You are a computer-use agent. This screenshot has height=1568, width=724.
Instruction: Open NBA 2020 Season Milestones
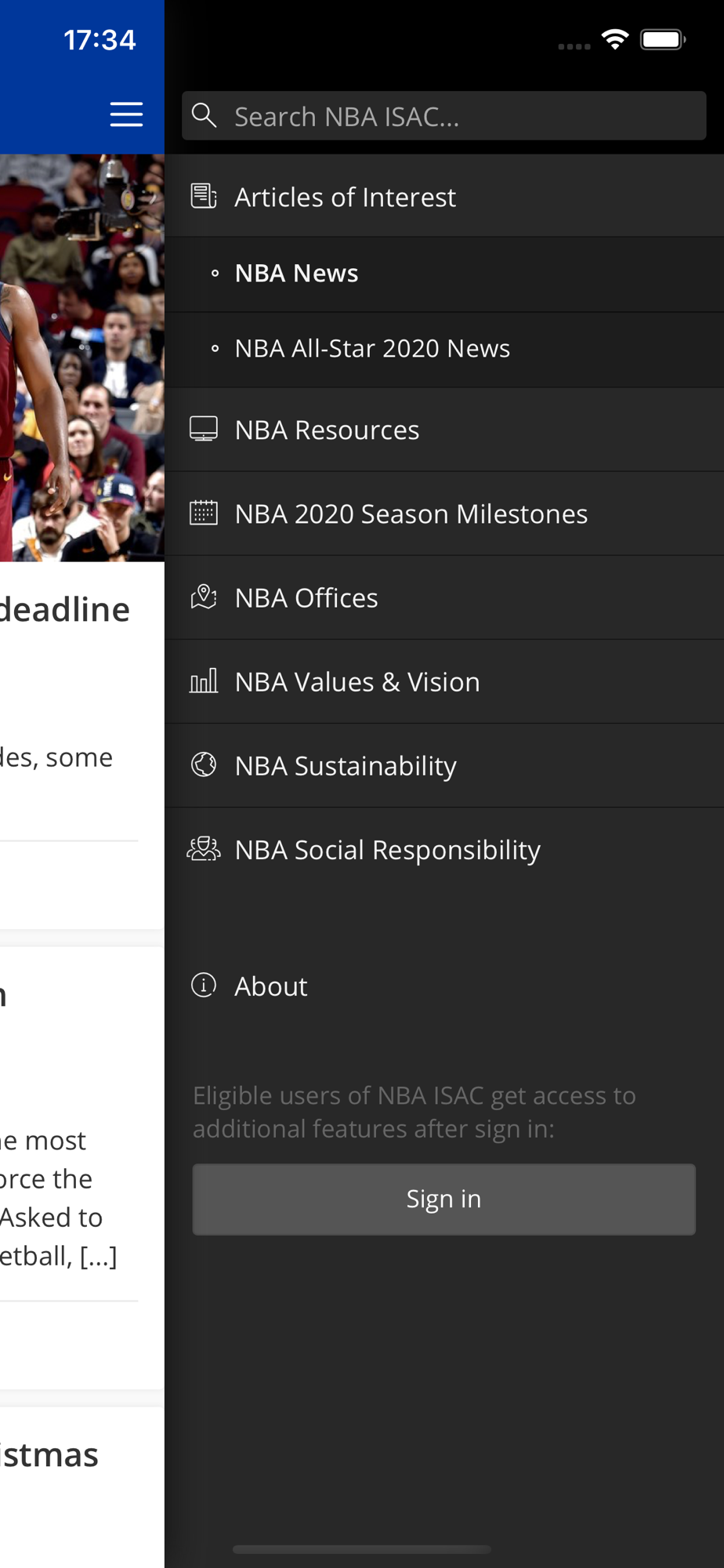point(444,514)
